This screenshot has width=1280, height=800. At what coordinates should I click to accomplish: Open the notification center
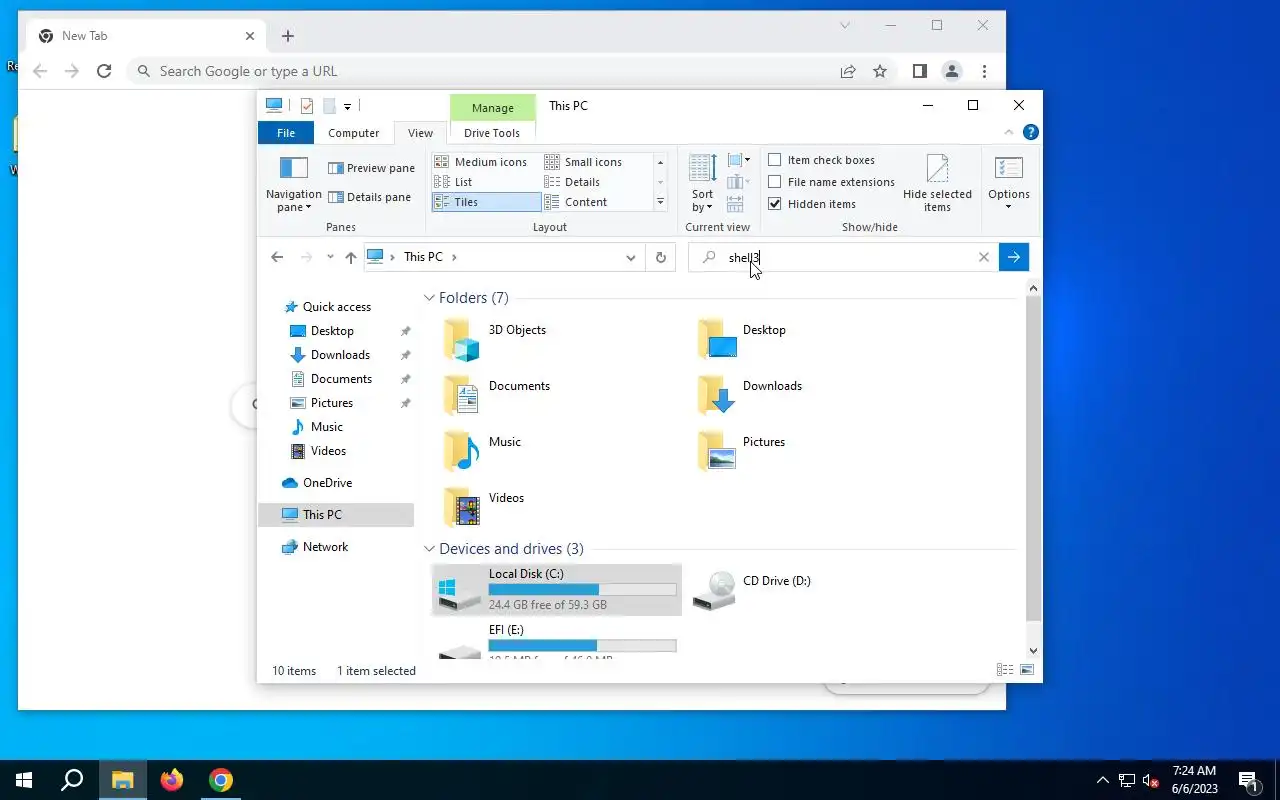click(x=1249, y=780)
